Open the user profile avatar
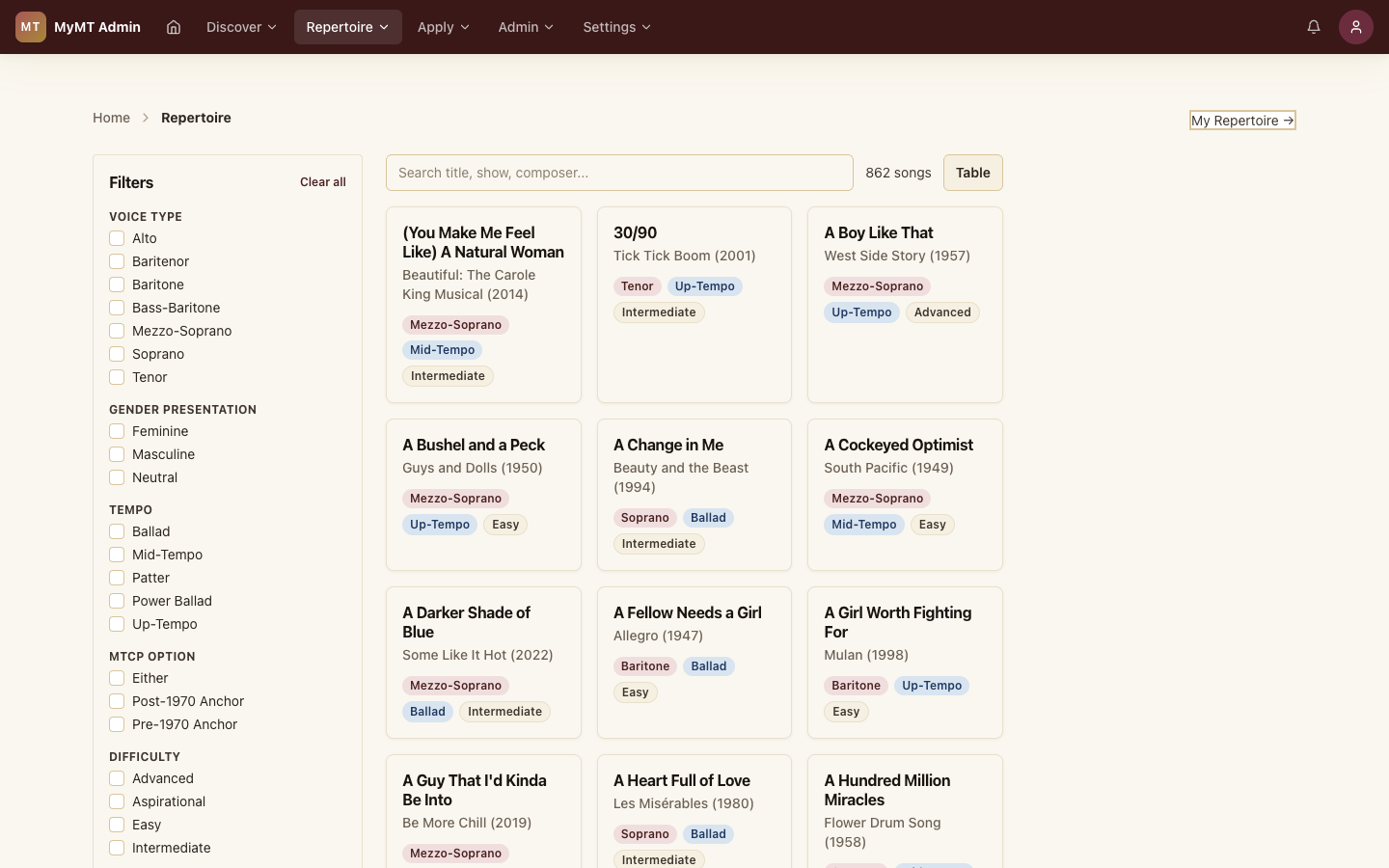Image resolution: width=1389 pixels, height=868 pixels. [1356, 27]
